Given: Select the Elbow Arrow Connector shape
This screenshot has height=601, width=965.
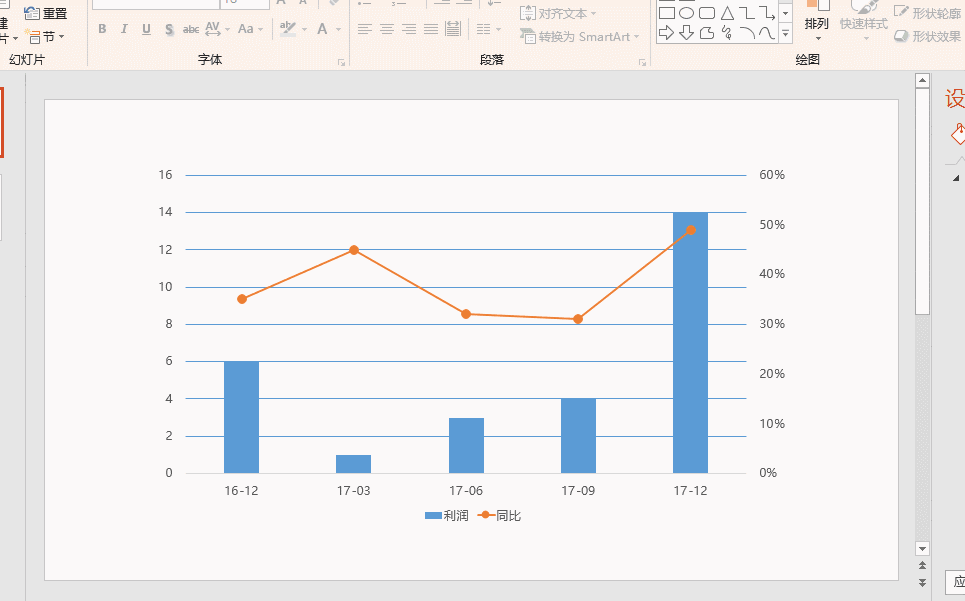Looking at the screenshot, I should coord(767,13).
